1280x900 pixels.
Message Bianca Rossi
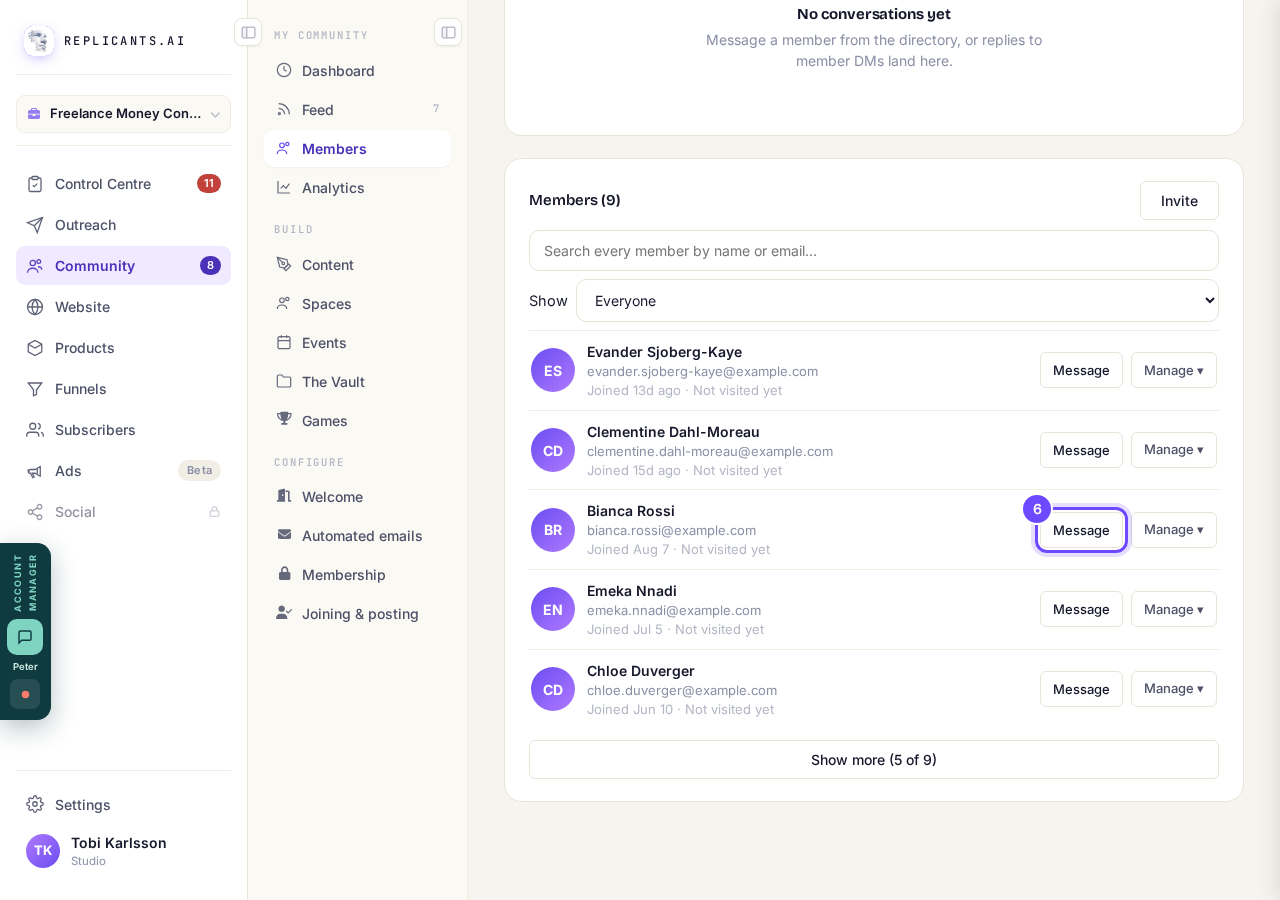1081,530
